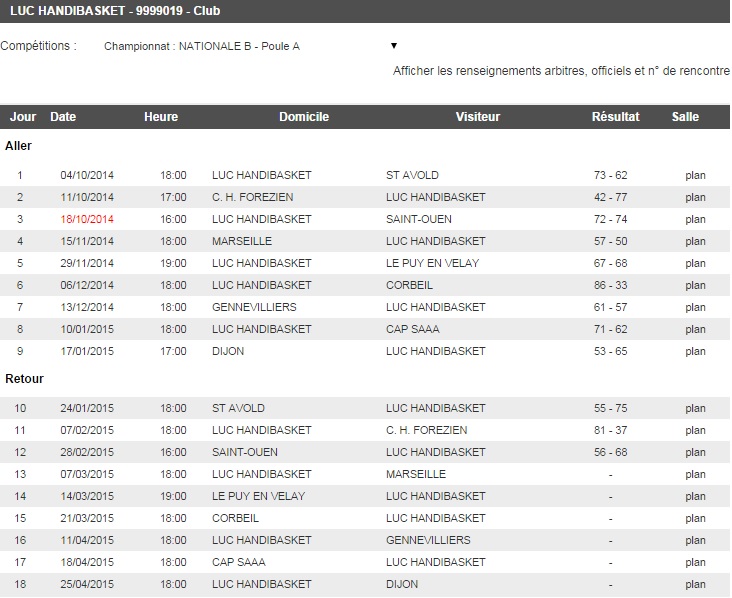Click visitor CAP SAAA in row 8
The image size is (732, 598).
point(413,329)
